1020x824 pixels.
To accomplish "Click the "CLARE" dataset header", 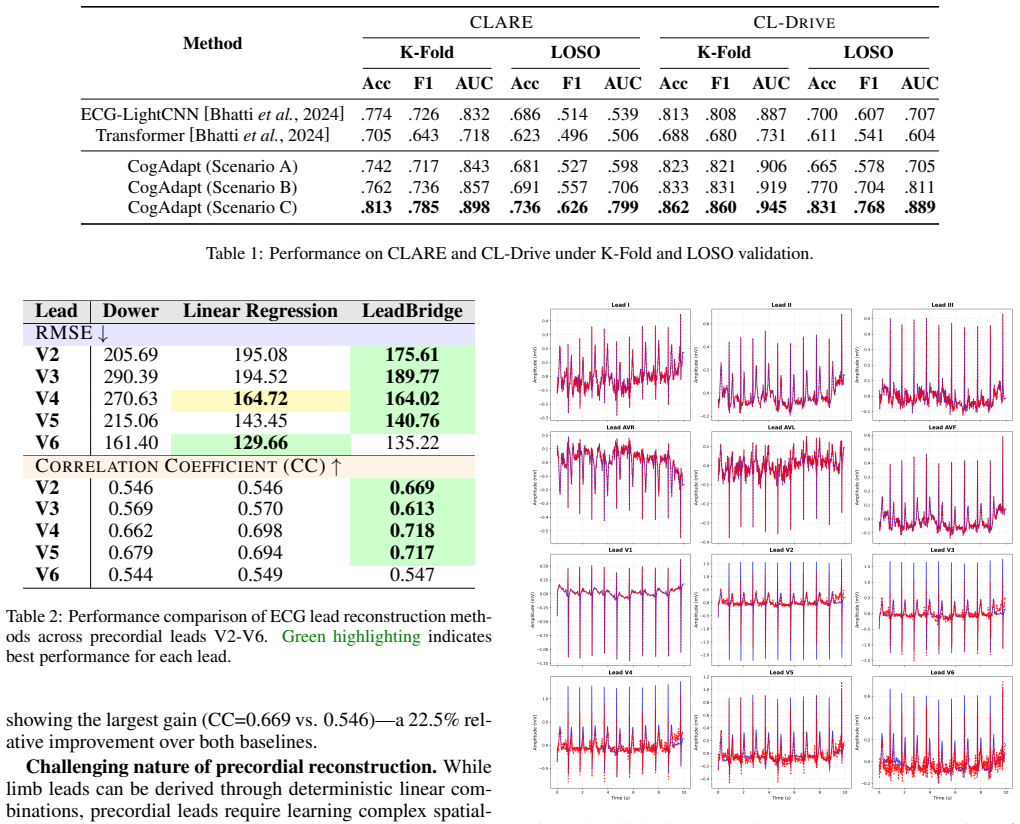I will pos(501,22).
